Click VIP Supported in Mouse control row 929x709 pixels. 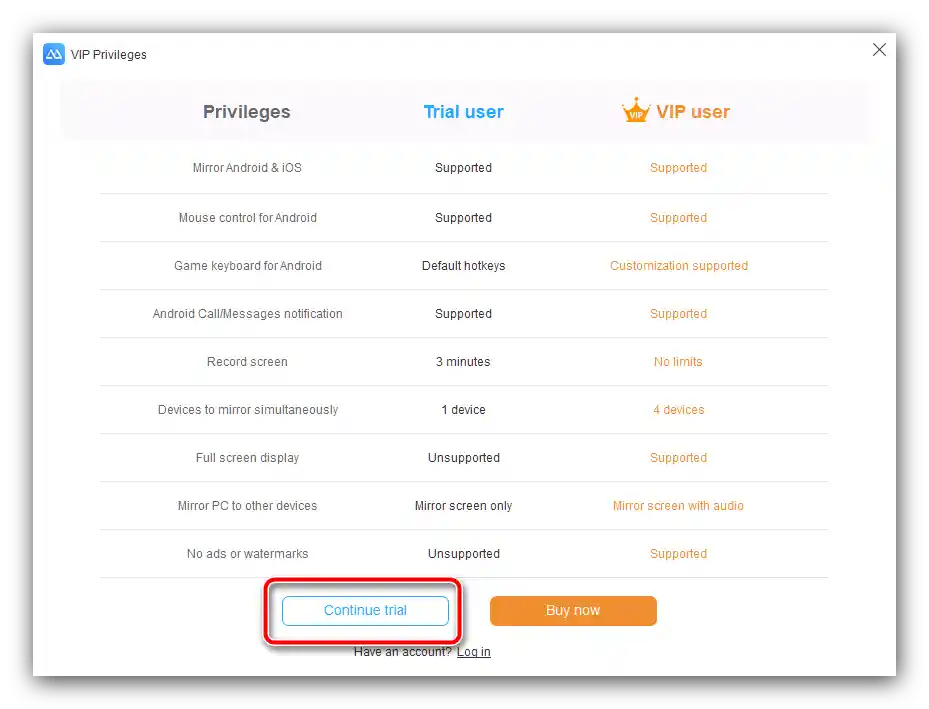678,217
